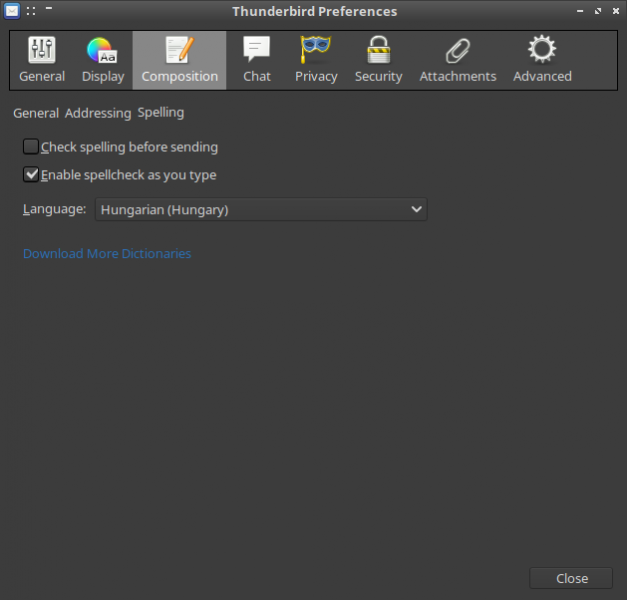Open the Security padlock pane

click(378, 60)
